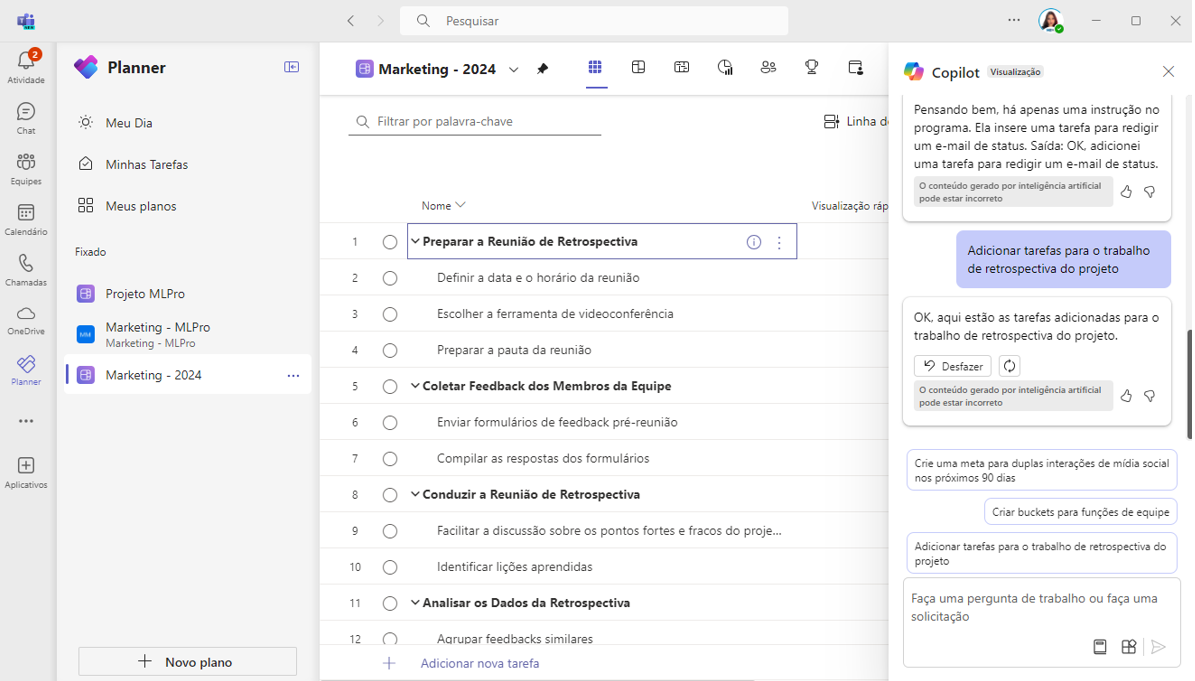Open Teams settings ellipsis in title bar
The image size is (1195, 681).
point(1014,21)
